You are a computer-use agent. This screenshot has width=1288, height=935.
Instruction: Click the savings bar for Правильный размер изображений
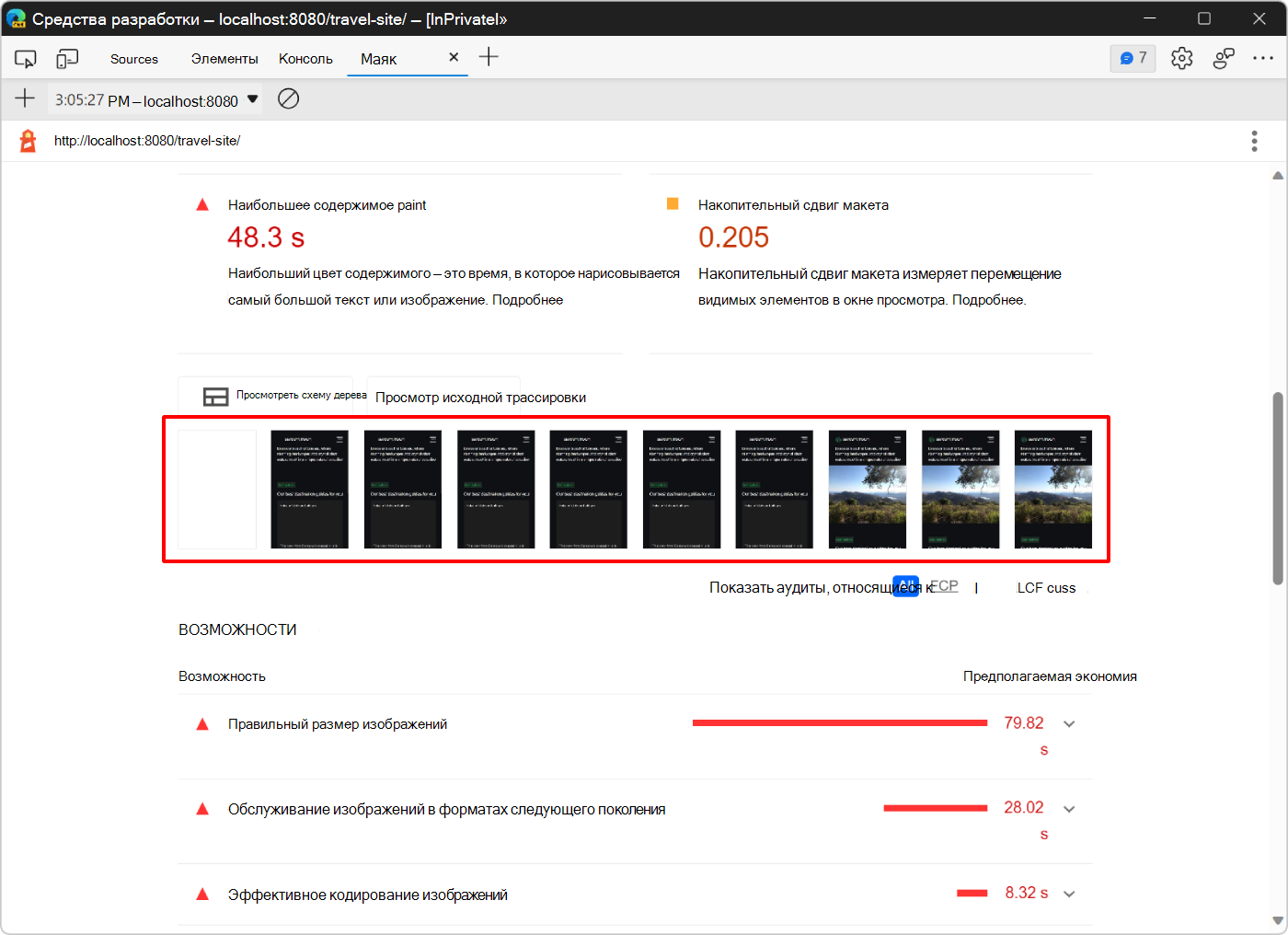[840, 723]
